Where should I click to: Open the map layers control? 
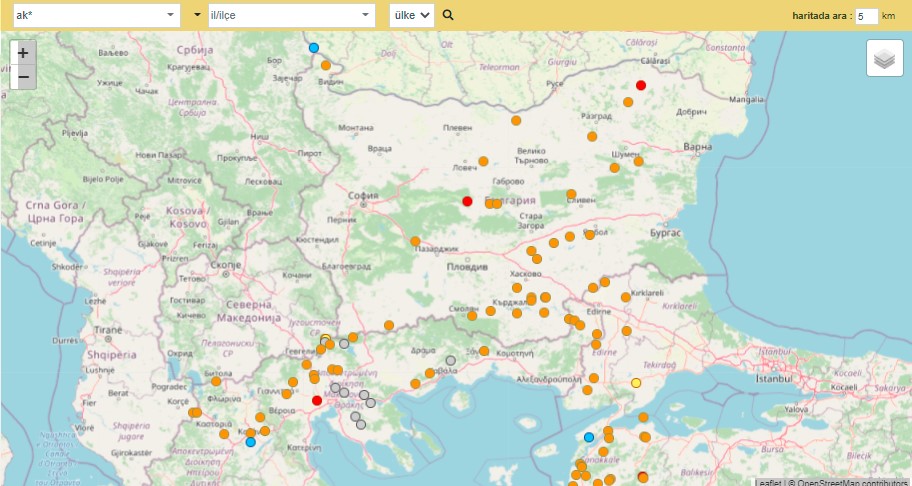[x=885, y=58]
